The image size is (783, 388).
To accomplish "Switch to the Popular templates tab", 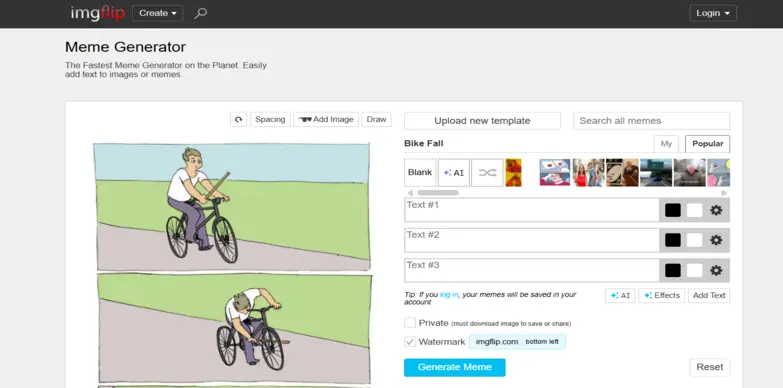I will click(708, 144).
